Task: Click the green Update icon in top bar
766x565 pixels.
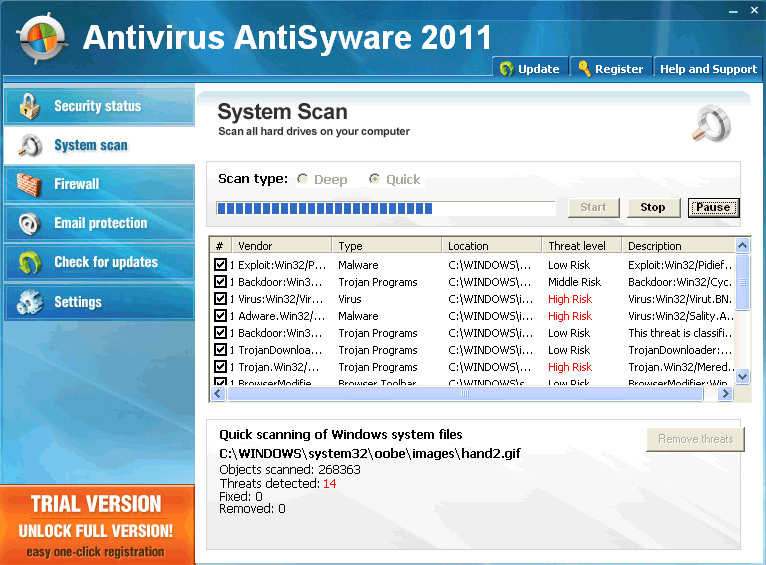Action: pyautogui.click(x=507, y=69)
